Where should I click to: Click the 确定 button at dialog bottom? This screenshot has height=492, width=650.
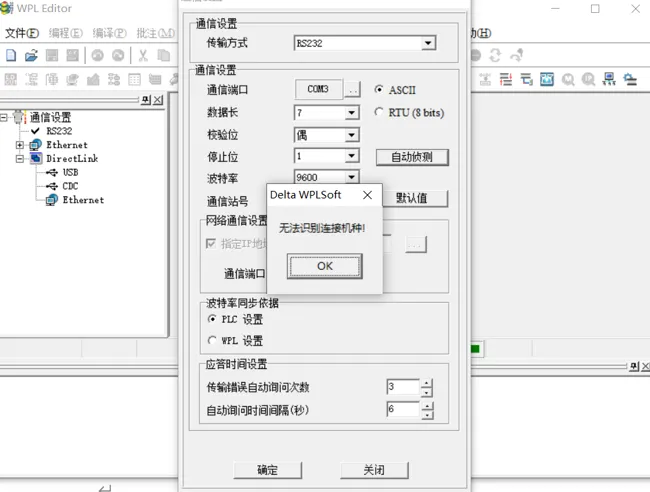click(267, 470)
